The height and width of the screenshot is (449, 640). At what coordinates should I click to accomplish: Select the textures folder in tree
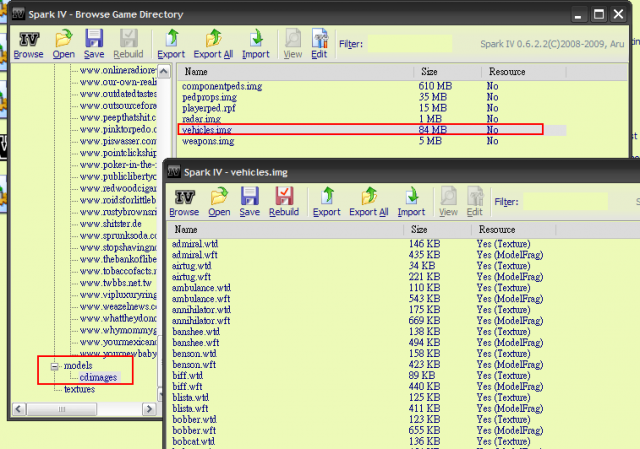[79, 389]
